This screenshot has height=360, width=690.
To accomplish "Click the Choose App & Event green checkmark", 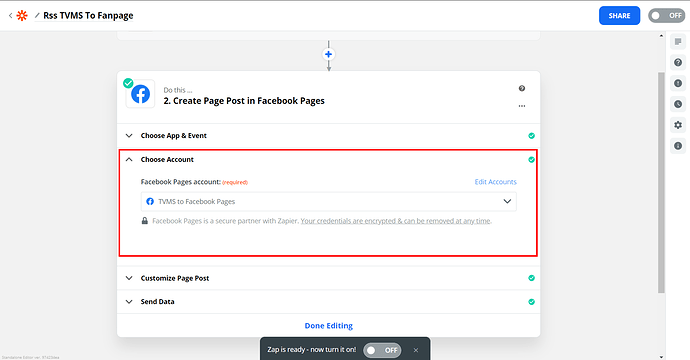I will (x=531, y=136).
